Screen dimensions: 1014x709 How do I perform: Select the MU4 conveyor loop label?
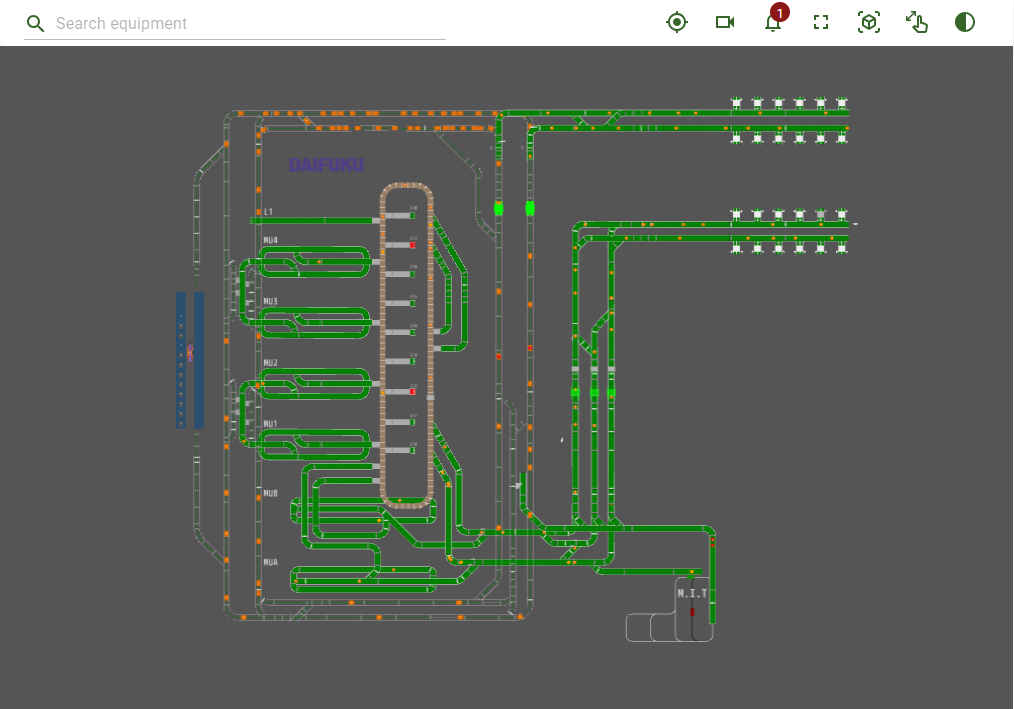pyautogui.click(x=271, y=240)
